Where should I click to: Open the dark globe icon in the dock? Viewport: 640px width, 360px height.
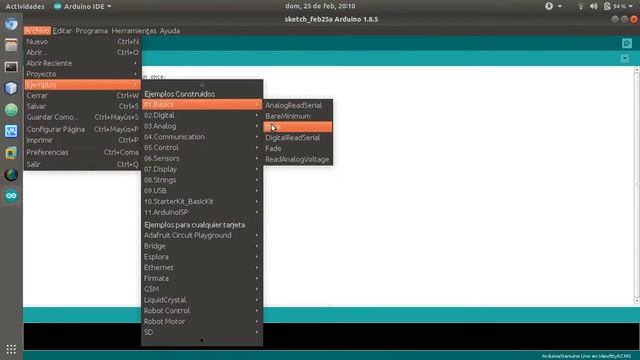pyautogui.click(x=11, y=175)
